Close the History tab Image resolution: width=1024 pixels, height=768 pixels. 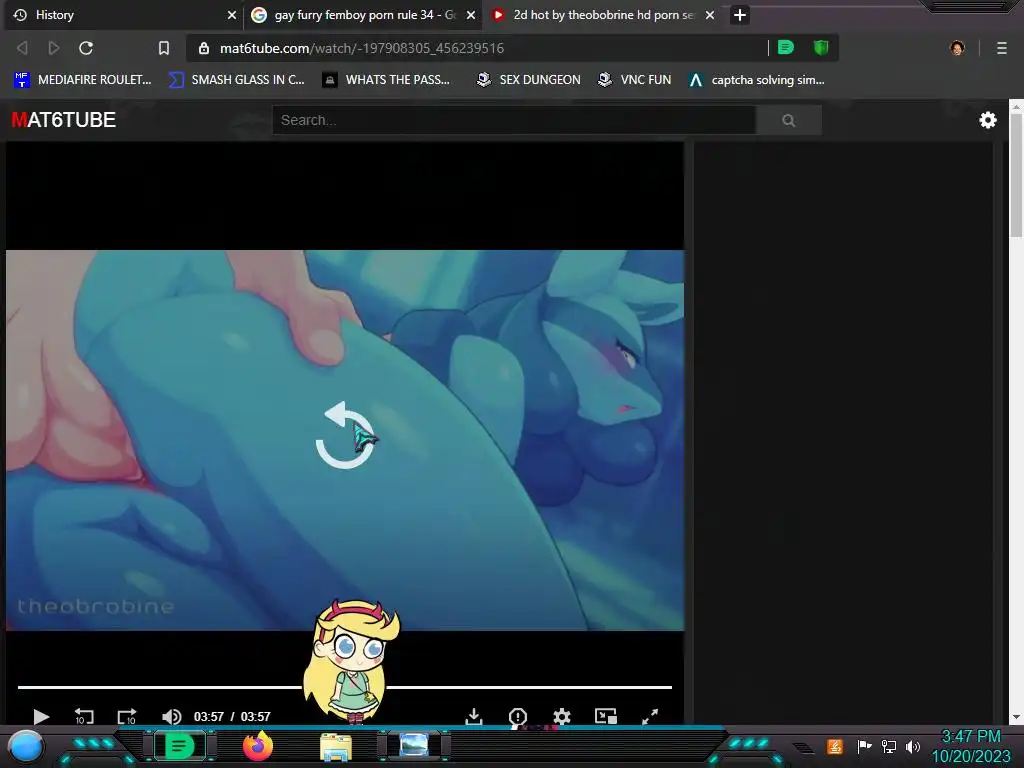click(231, 15)
